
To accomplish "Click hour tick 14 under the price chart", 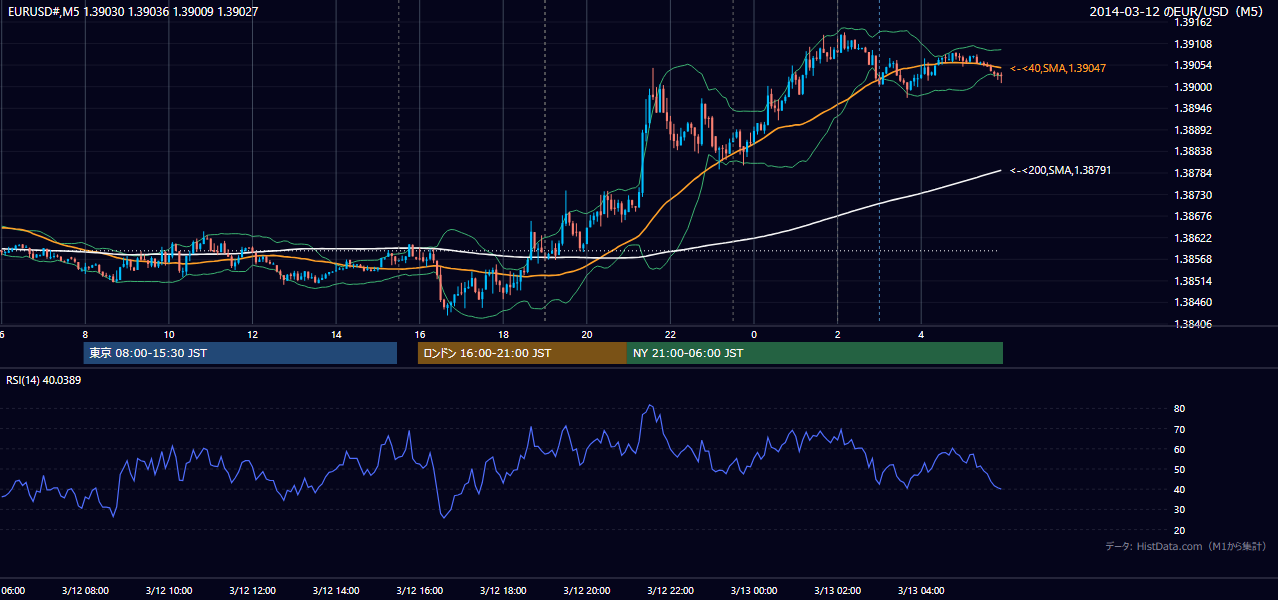I will 336,334.
